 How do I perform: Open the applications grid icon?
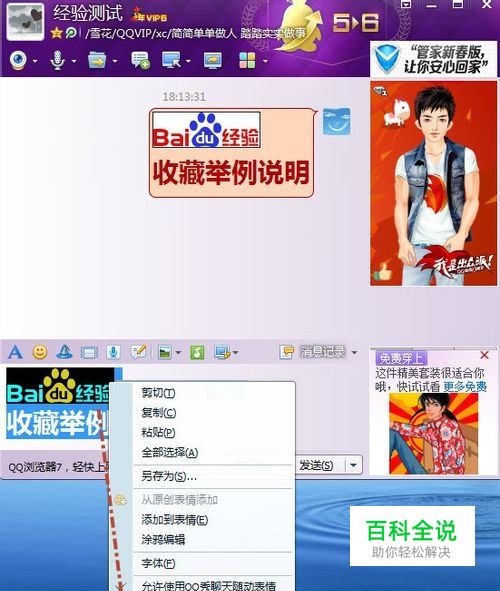[247, 60]
